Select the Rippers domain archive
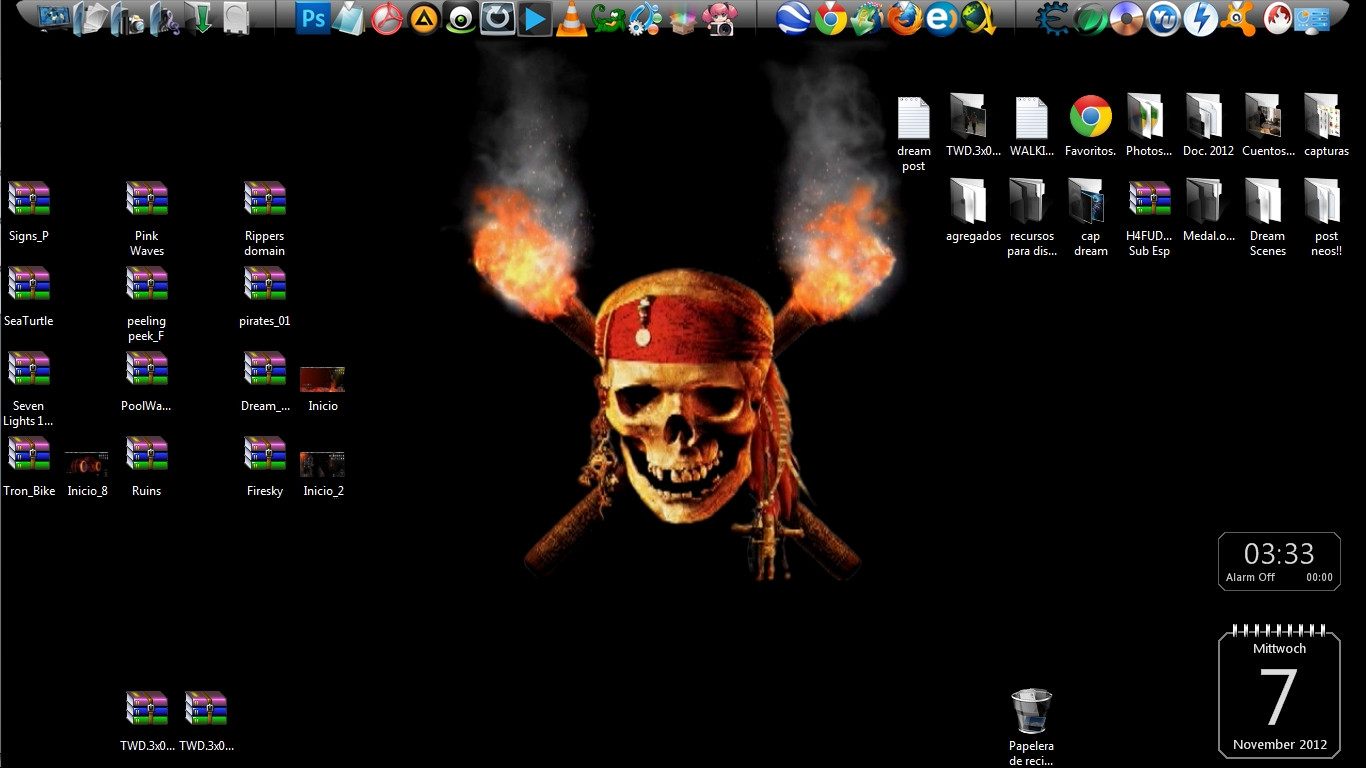This screenshot has width=1366, height=768. (265, 219)
